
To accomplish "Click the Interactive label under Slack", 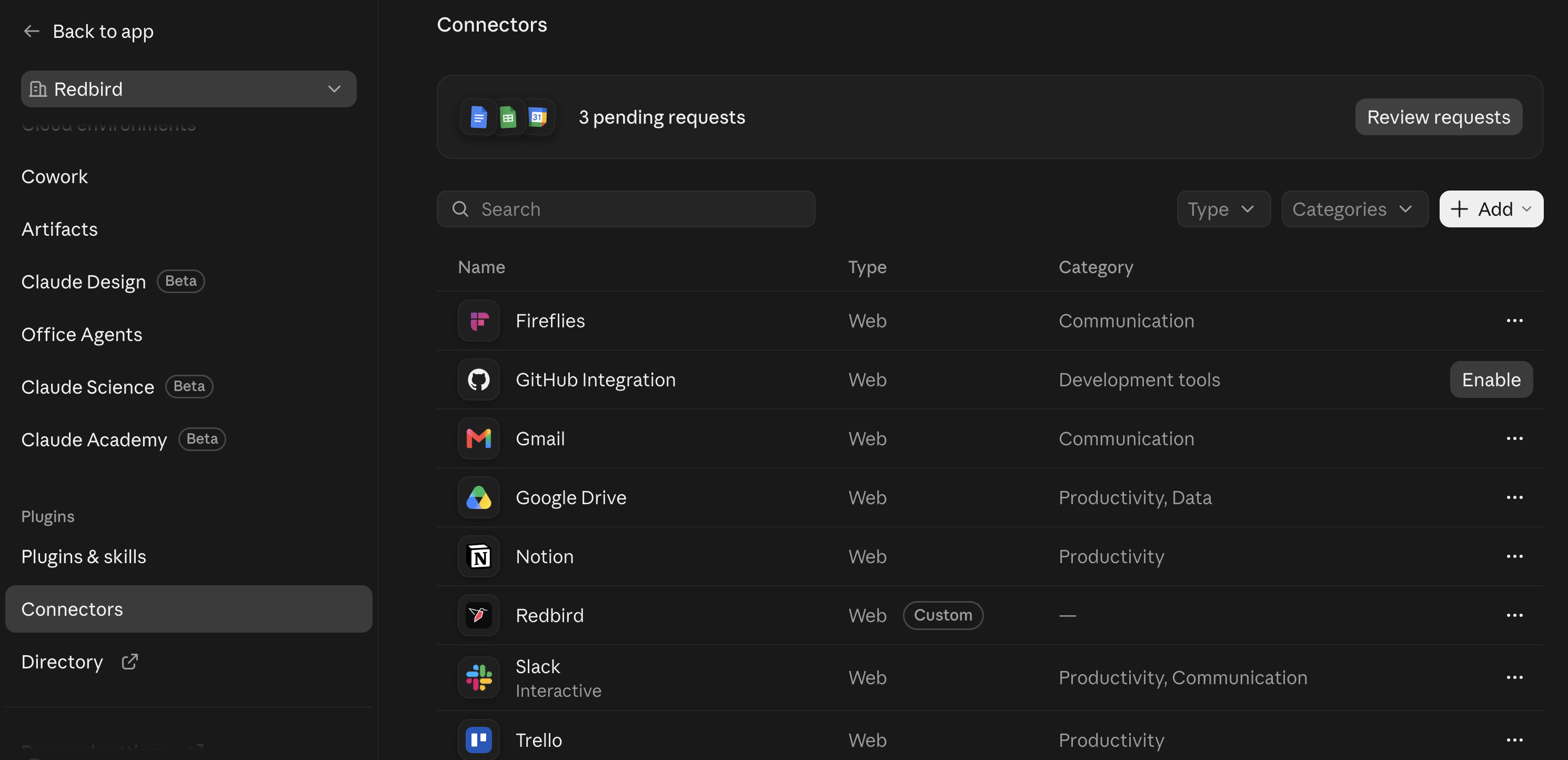I will 558,691.
